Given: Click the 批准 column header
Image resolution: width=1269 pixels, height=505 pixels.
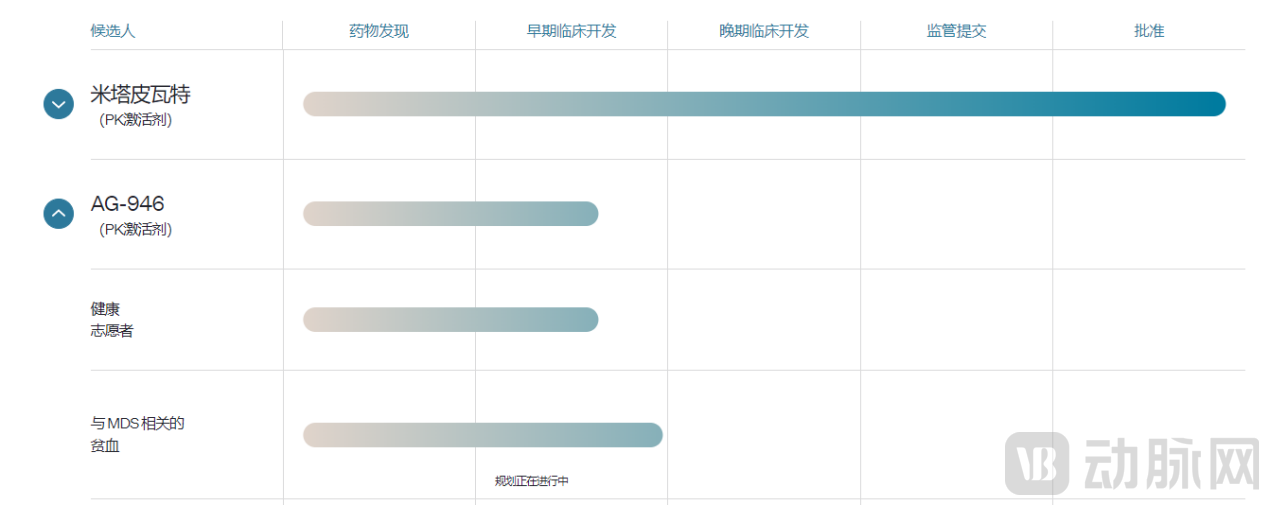Looking at the screenshot, I should pos(1149,31).
